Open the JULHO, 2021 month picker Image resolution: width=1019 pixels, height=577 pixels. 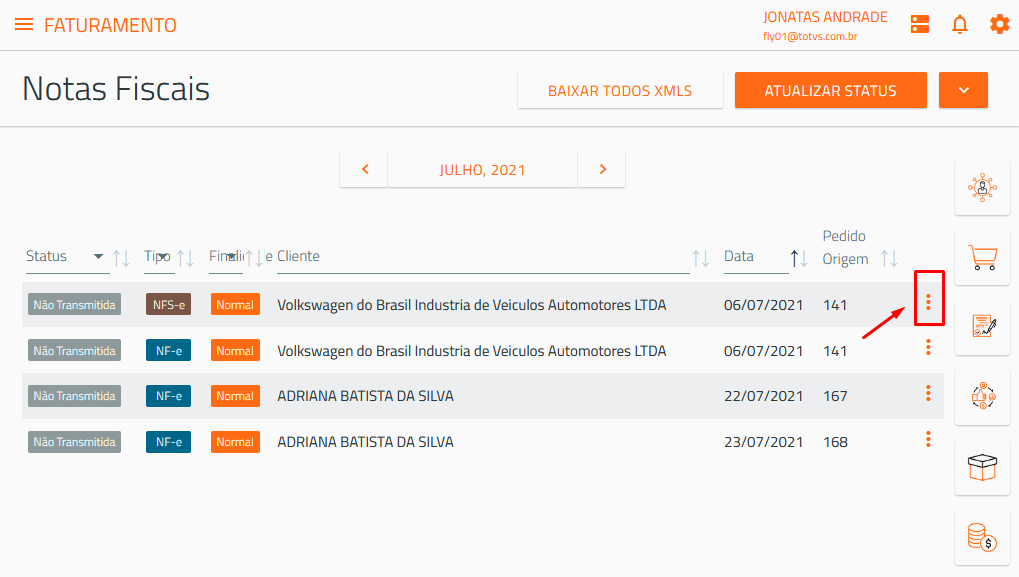click(482, 170)
